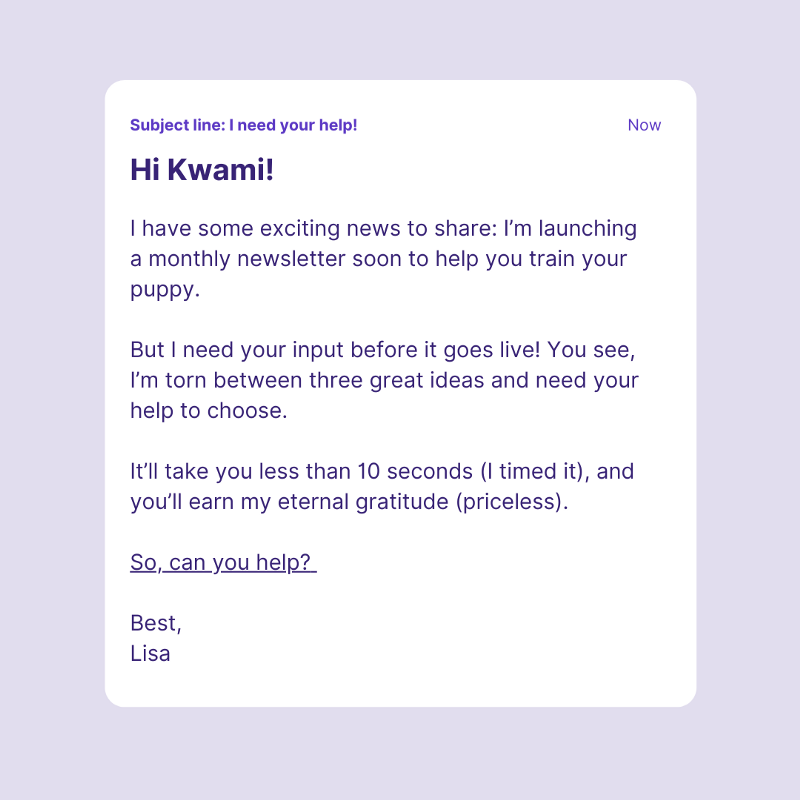The width and height of the screenshot is (800, 800).
Task: Click the words "train your" in first paragraph
Action: [578, 259]
